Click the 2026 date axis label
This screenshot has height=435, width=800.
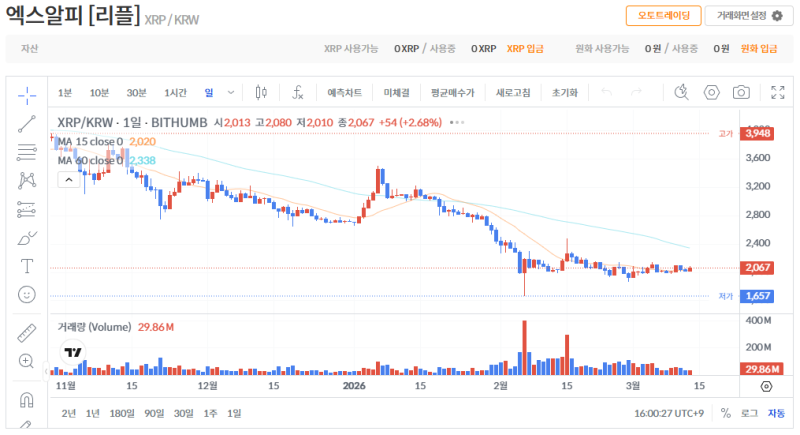point(354,386)
